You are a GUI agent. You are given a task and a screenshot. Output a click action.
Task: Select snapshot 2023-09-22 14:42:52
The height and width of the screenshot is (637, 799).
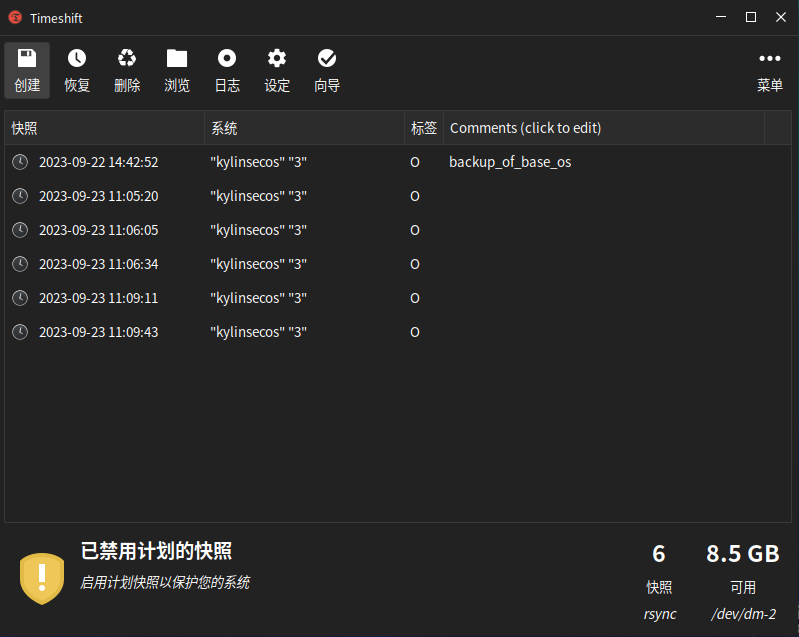tap(98, 162)
